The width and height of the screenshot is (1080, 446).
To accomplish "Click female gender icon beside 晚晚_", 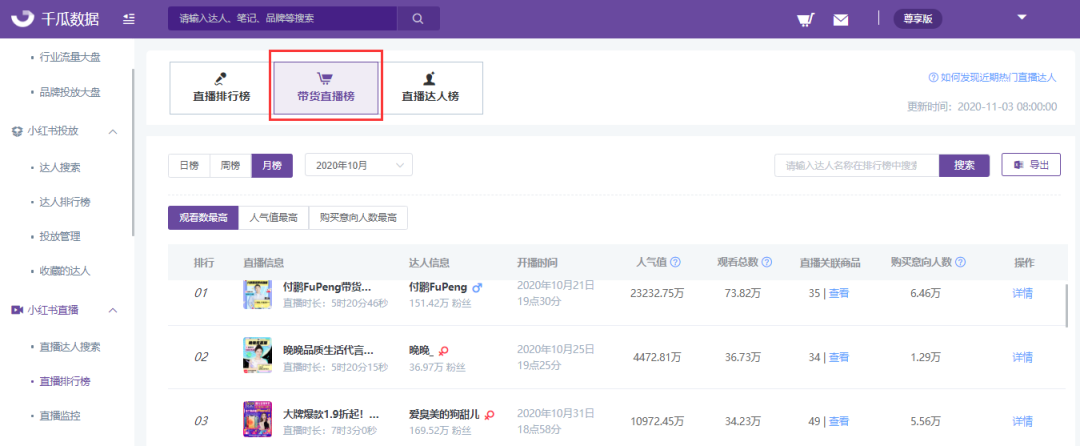I will click(444, 351).
